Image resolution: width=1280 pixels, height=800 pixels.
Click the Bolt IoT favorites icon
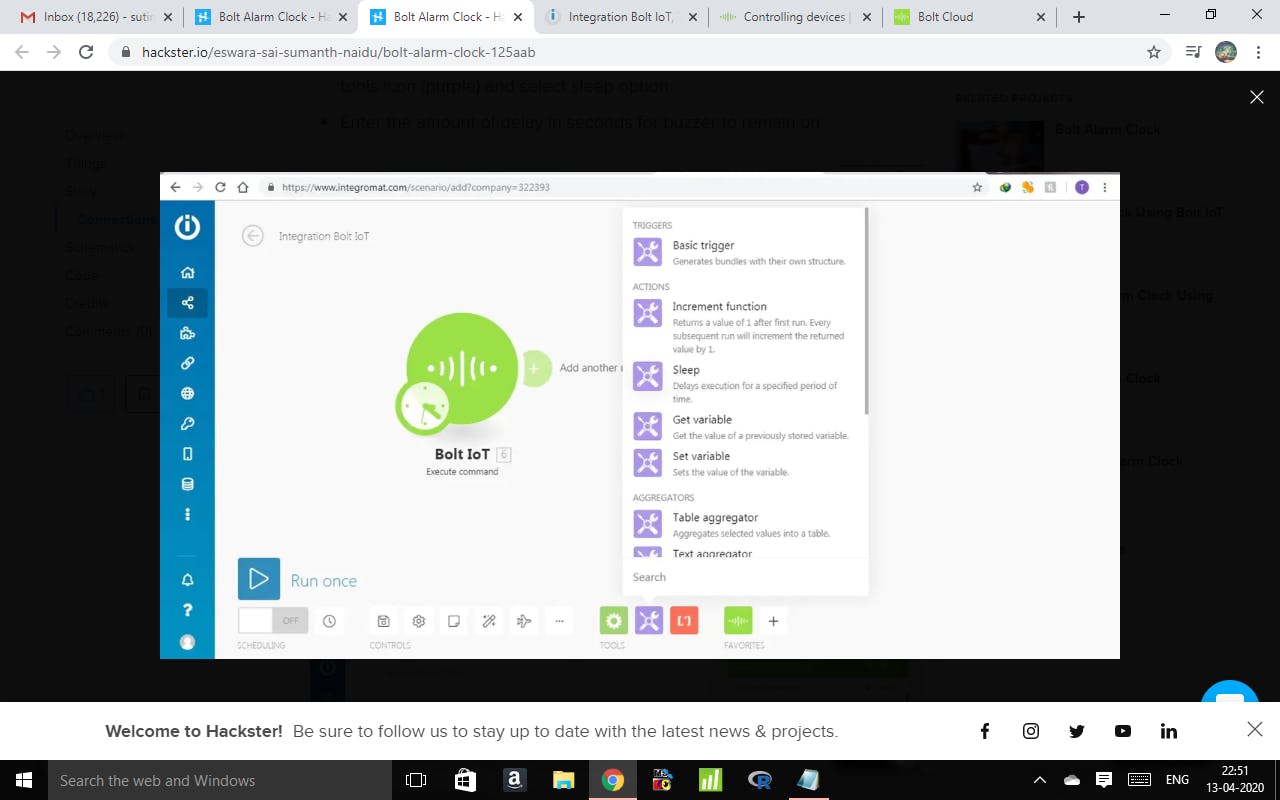pos(738,621)
